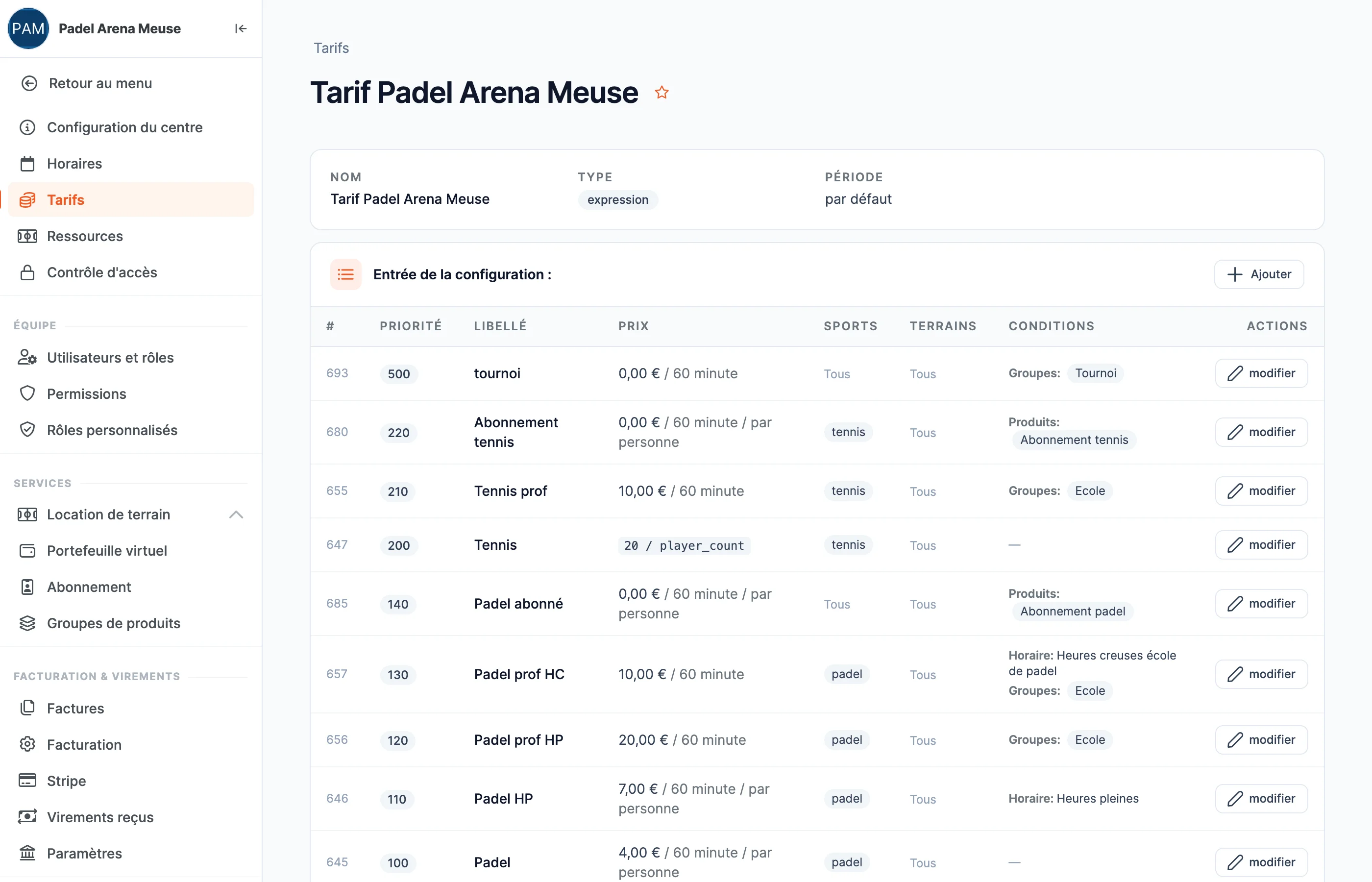
Task: Mark tariff as favorite with star icon
Action: 662,92
